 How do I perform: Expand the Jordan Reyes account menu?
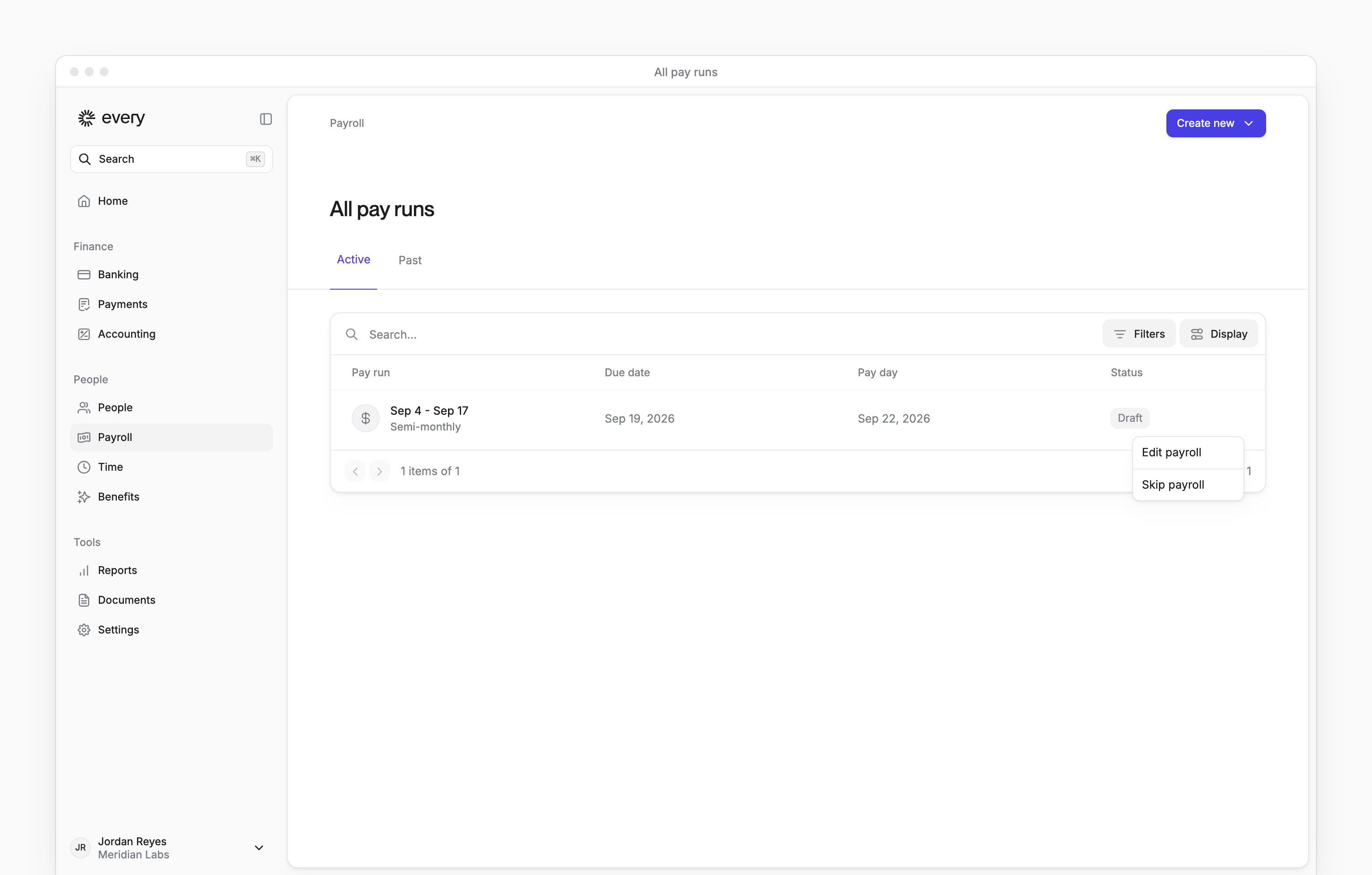click(x=259, y=848)
